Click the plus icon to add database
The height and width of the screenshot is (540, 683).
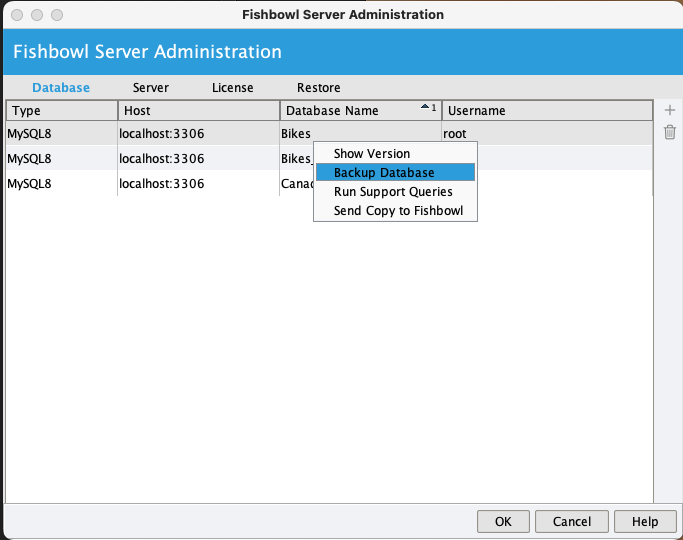tap(669, 110)
